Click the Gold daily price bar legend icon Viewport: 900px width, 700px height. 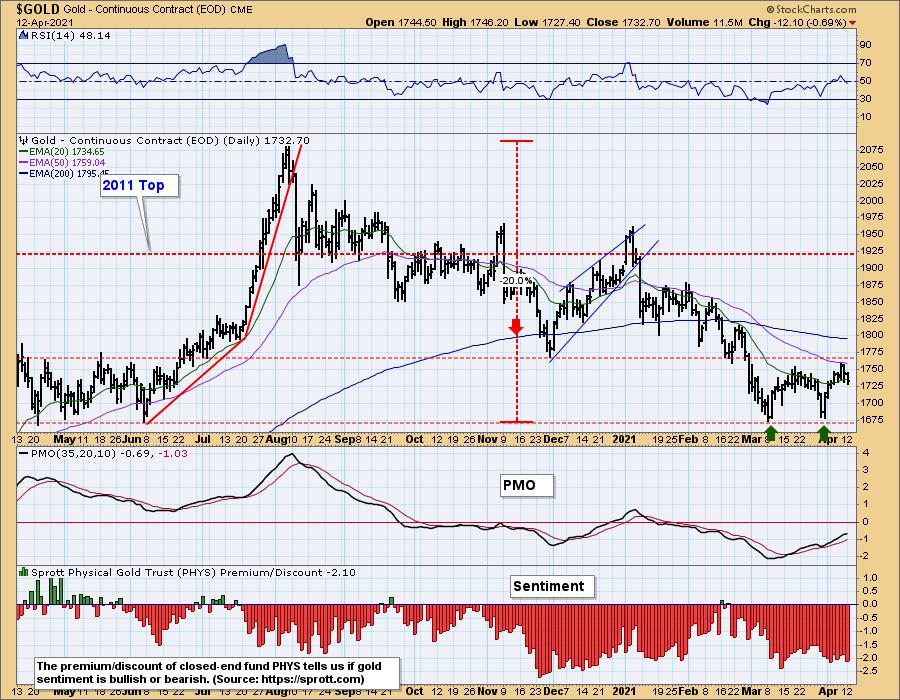tap(24, 140)
